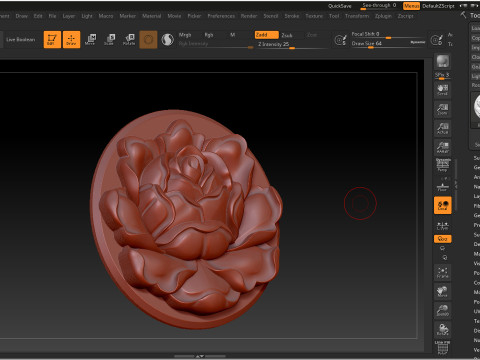Click the QuickSave button
Viewport: 480px width, 360px height.
[340, 6]
